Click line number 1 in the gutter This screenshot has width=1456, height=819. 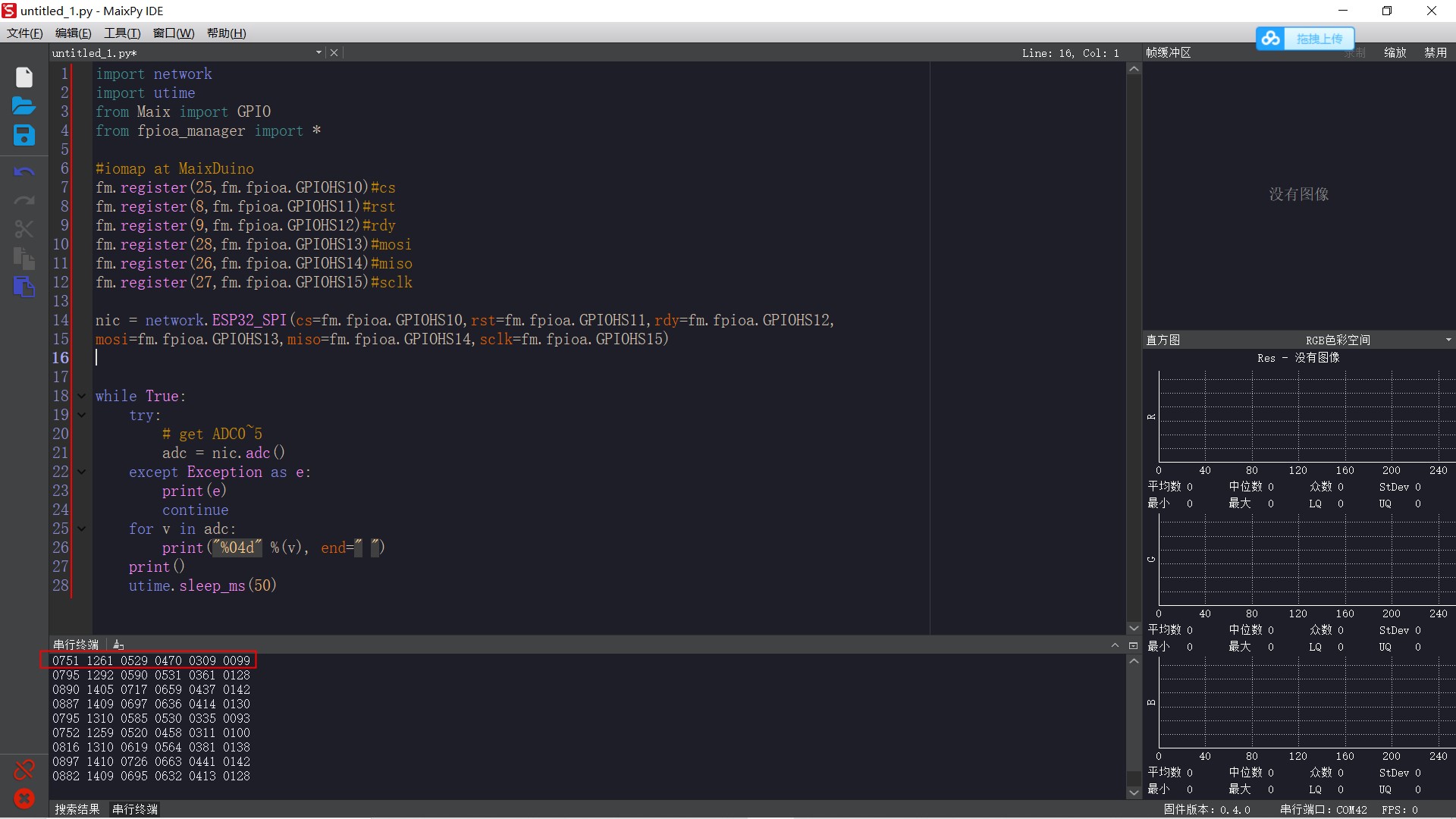64,74
